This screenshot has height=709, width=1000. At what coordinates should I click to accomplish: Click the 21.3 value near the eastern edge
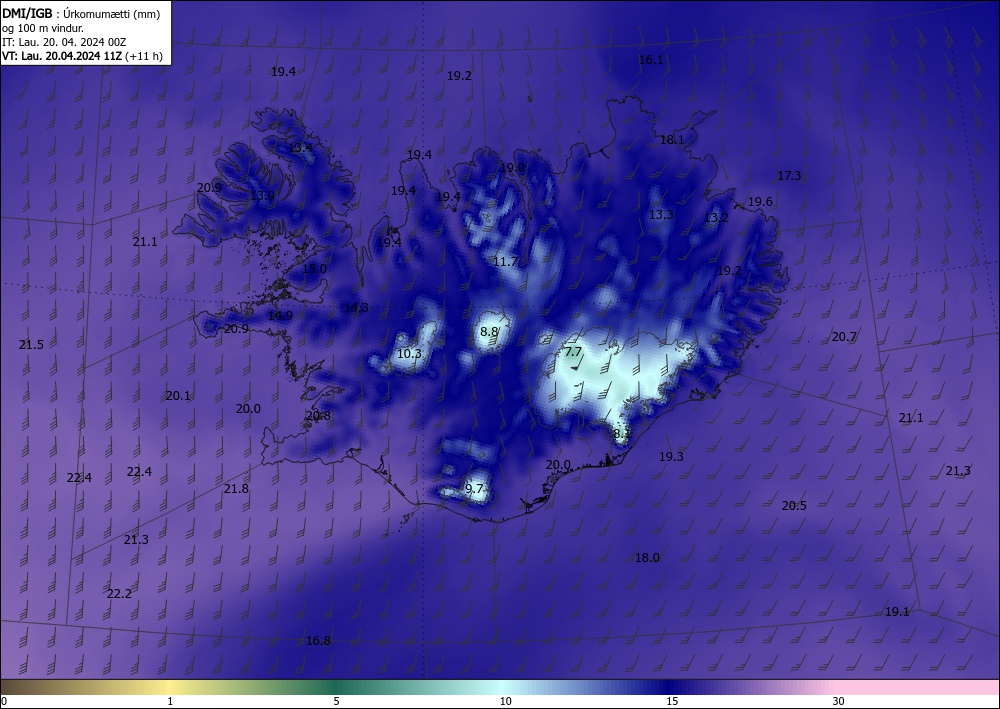(x=958, y=471)
